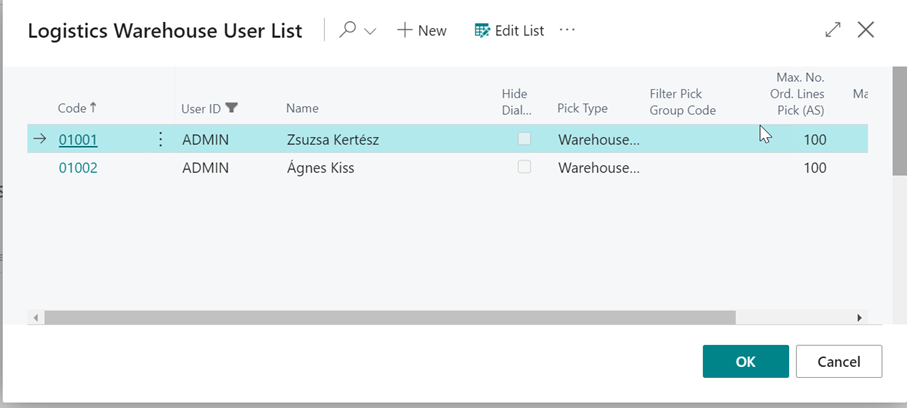The height and width of the screenshot is (408, 907).
Task: Click the New plus button
Action: tap(421, 30)
